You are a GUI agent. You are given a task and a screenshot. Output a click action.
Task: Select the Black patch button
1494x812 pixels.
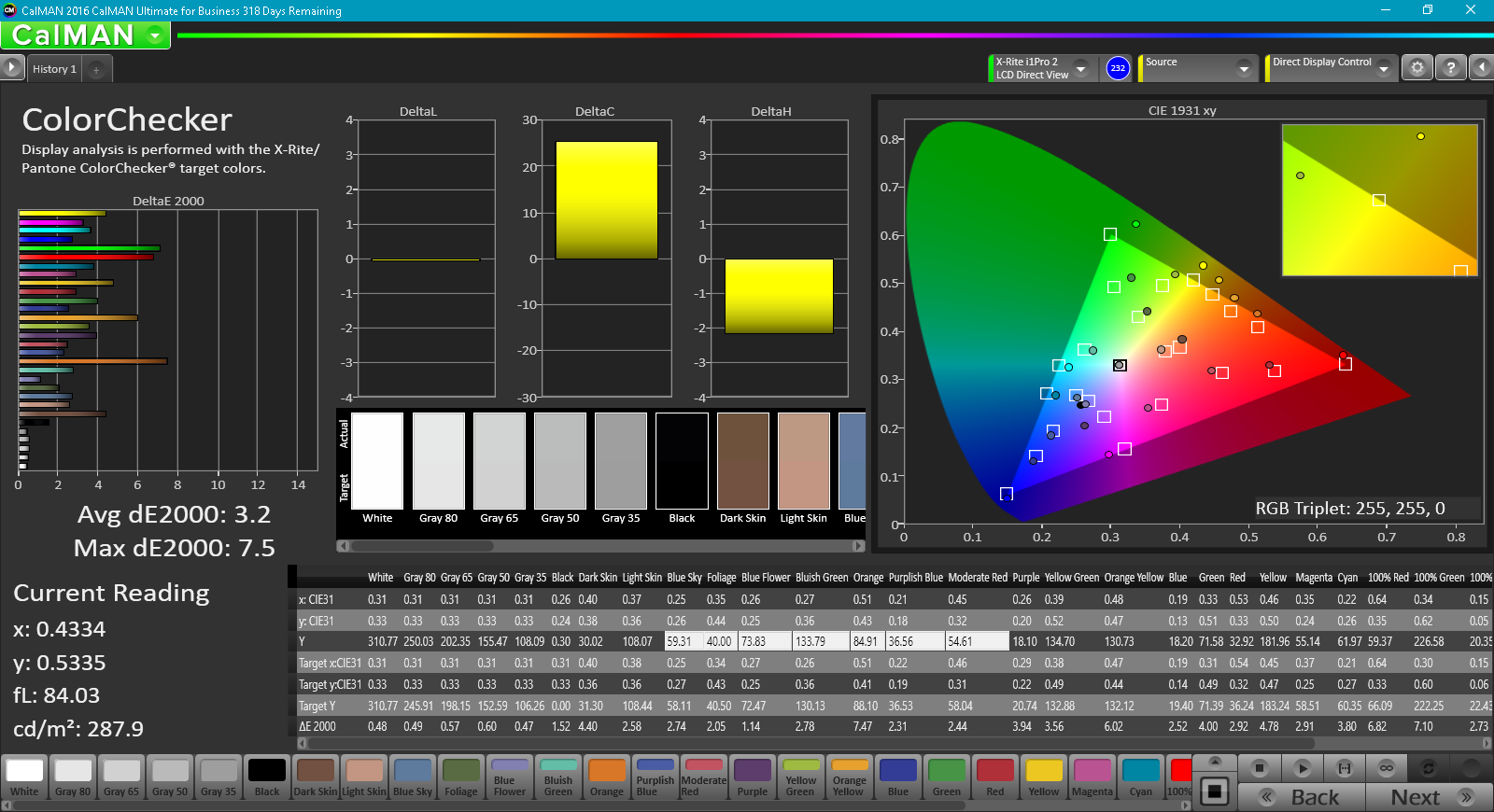click(x=267, y=777)
